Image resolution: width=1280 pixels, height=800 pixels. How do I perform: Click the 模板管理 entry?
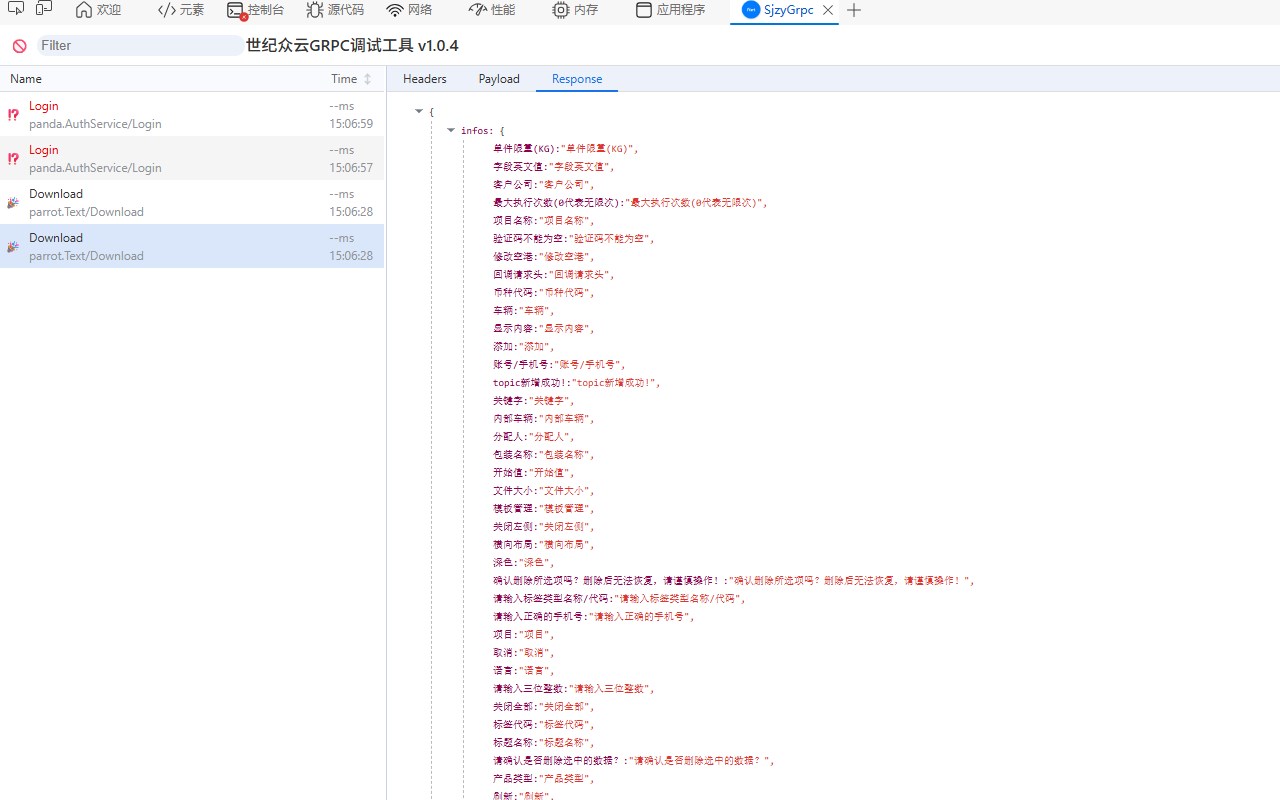[543, 509]
